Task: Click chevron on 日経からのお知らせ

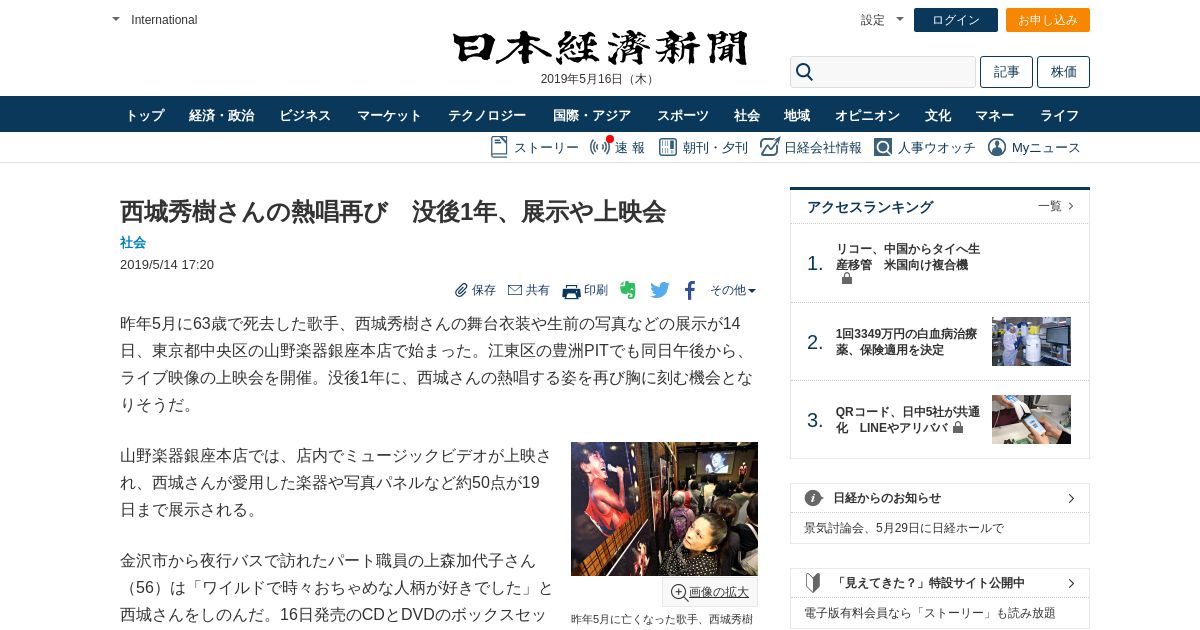Action: point(1071,498)
